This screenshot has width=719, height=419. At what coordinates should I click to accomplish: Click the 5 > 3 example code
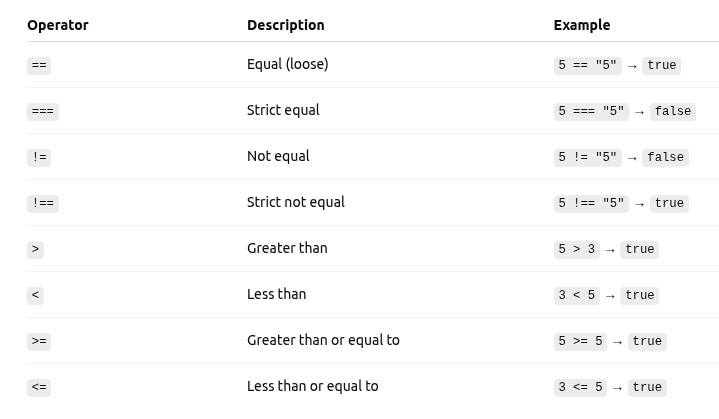576,250
